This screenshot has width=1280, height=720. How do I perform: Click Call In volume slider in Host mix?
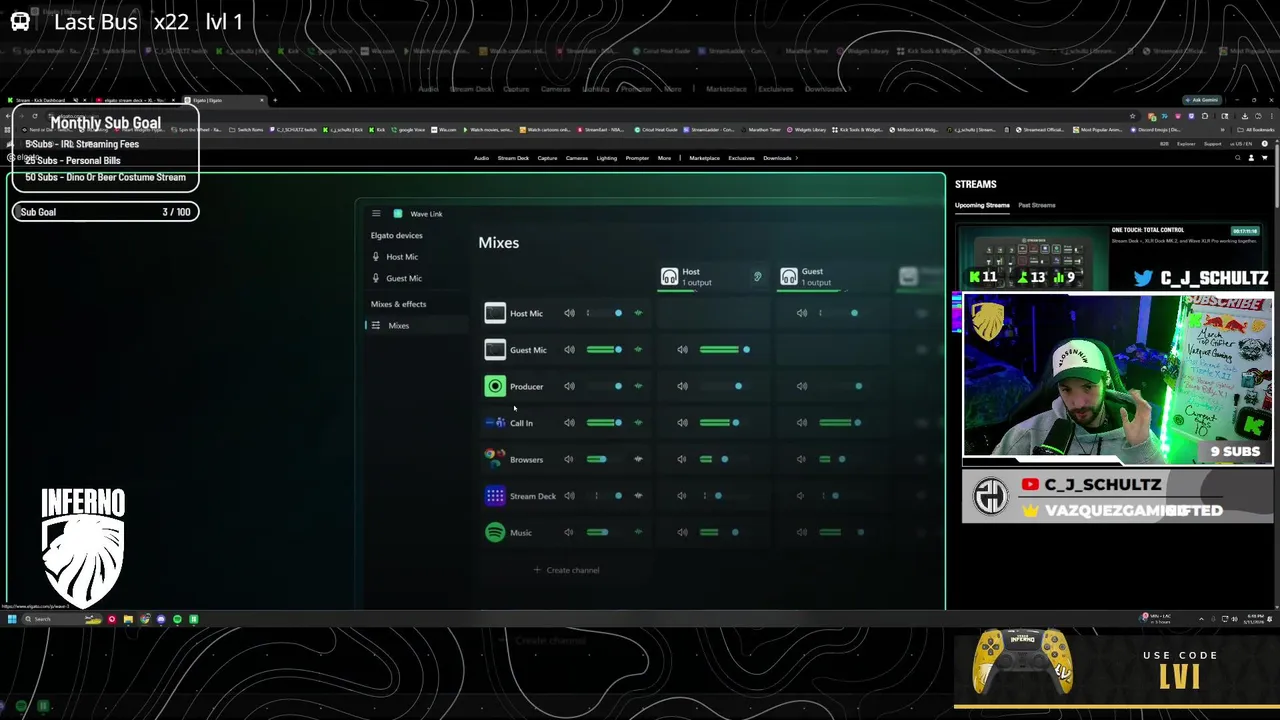point(720,423)
